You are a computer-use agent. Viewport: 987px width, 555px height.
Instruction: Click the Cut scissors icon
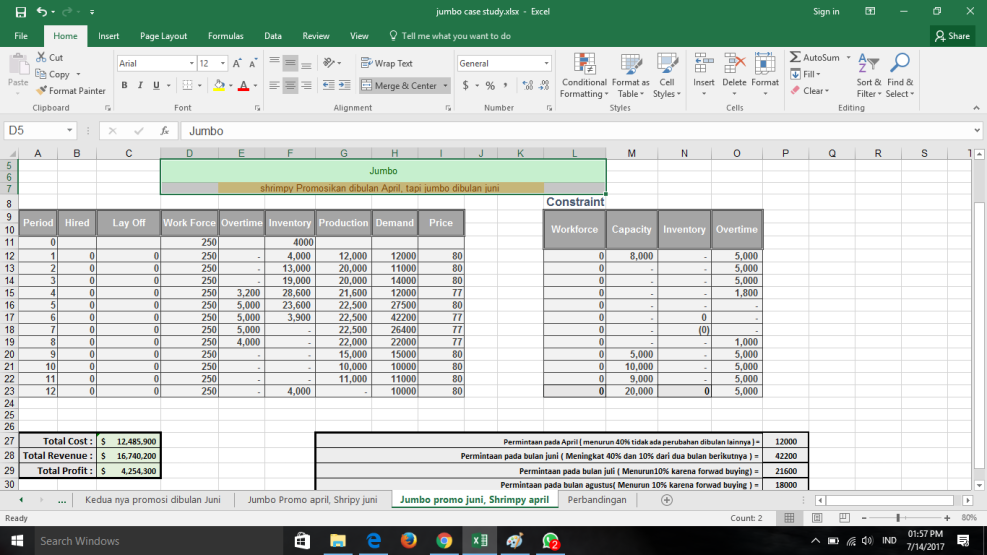tap(42, 58)
